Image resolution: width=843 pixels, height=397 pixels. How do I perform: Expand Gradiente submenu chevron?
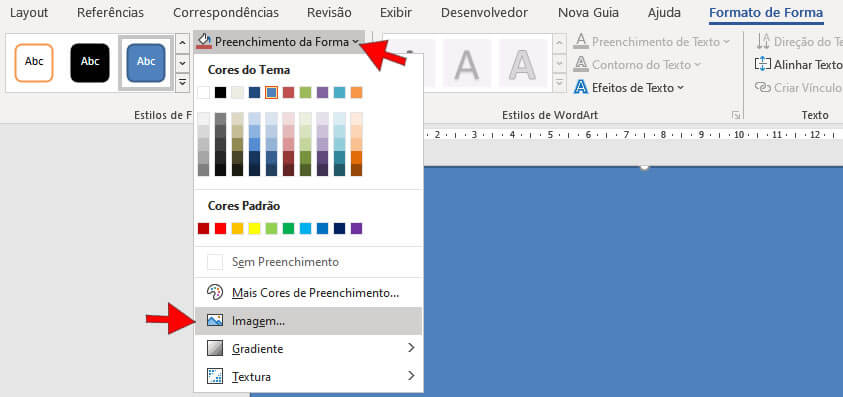[x=411, y=348]
